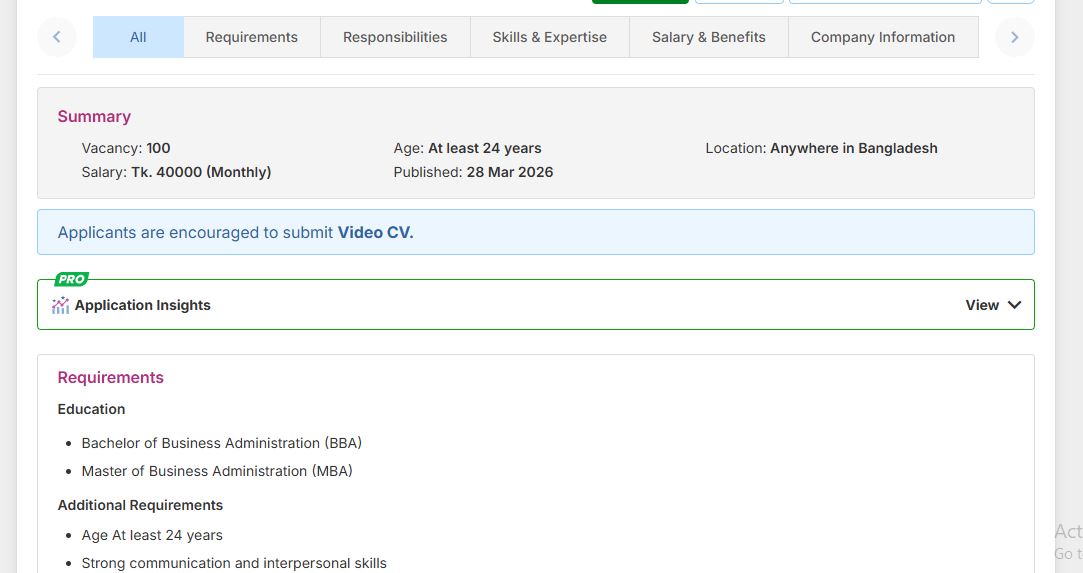The width and height of the screenshot is (1083, 573).
Task: Show the Salary & Benefits tab
Action: [708, 37]
